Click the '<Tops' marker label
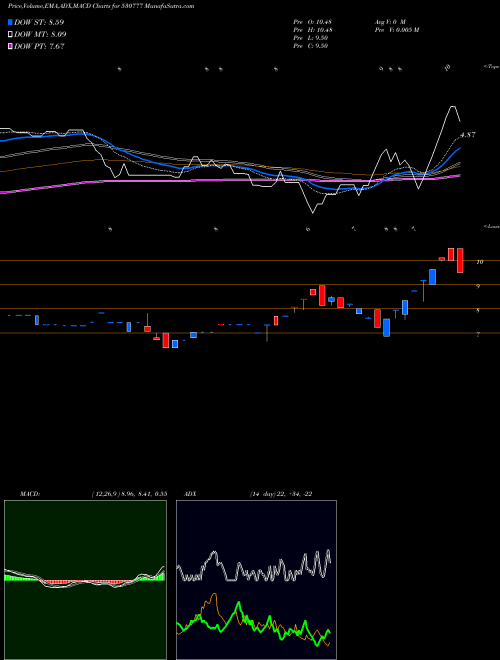The width and height of the screenshot is (500, 660). pos(491,67)
